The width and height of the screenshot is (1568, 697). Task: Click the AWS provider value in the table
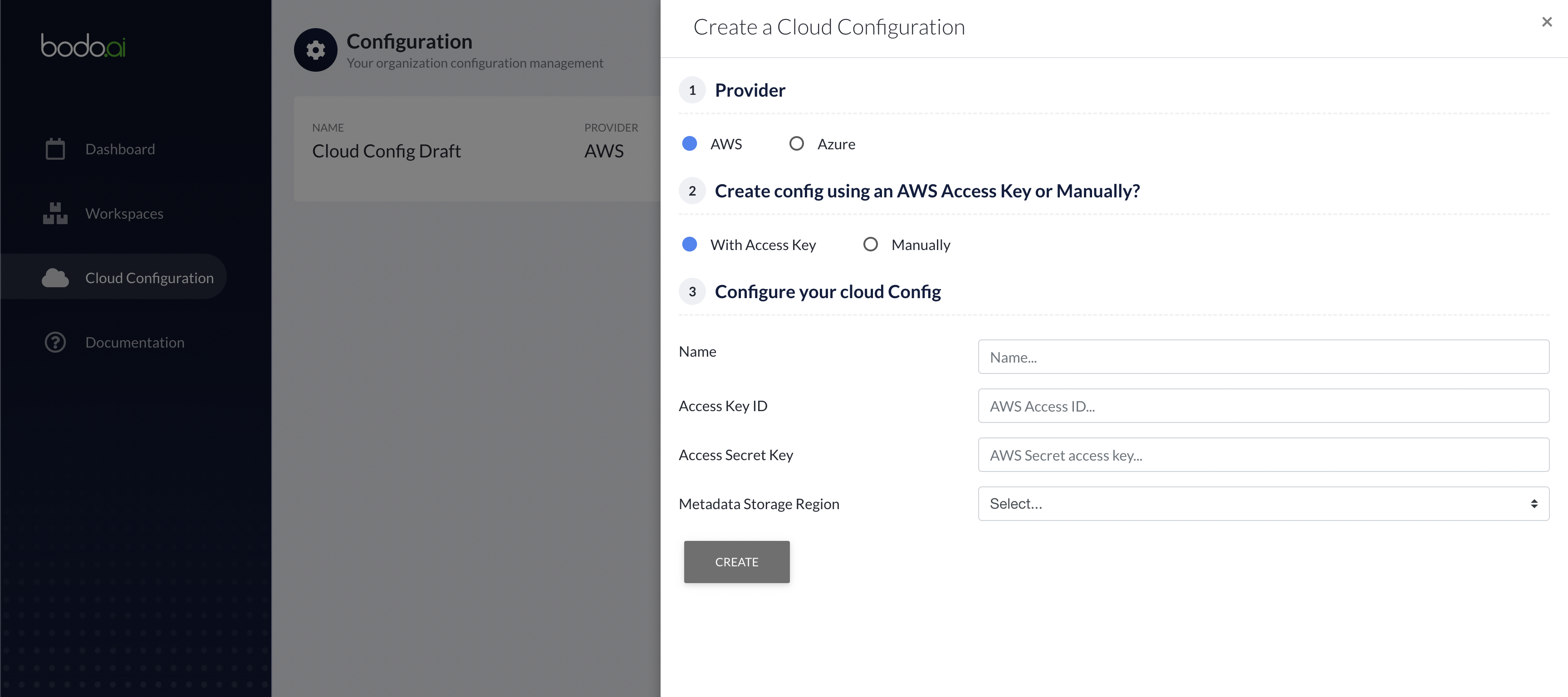point(604,151)
